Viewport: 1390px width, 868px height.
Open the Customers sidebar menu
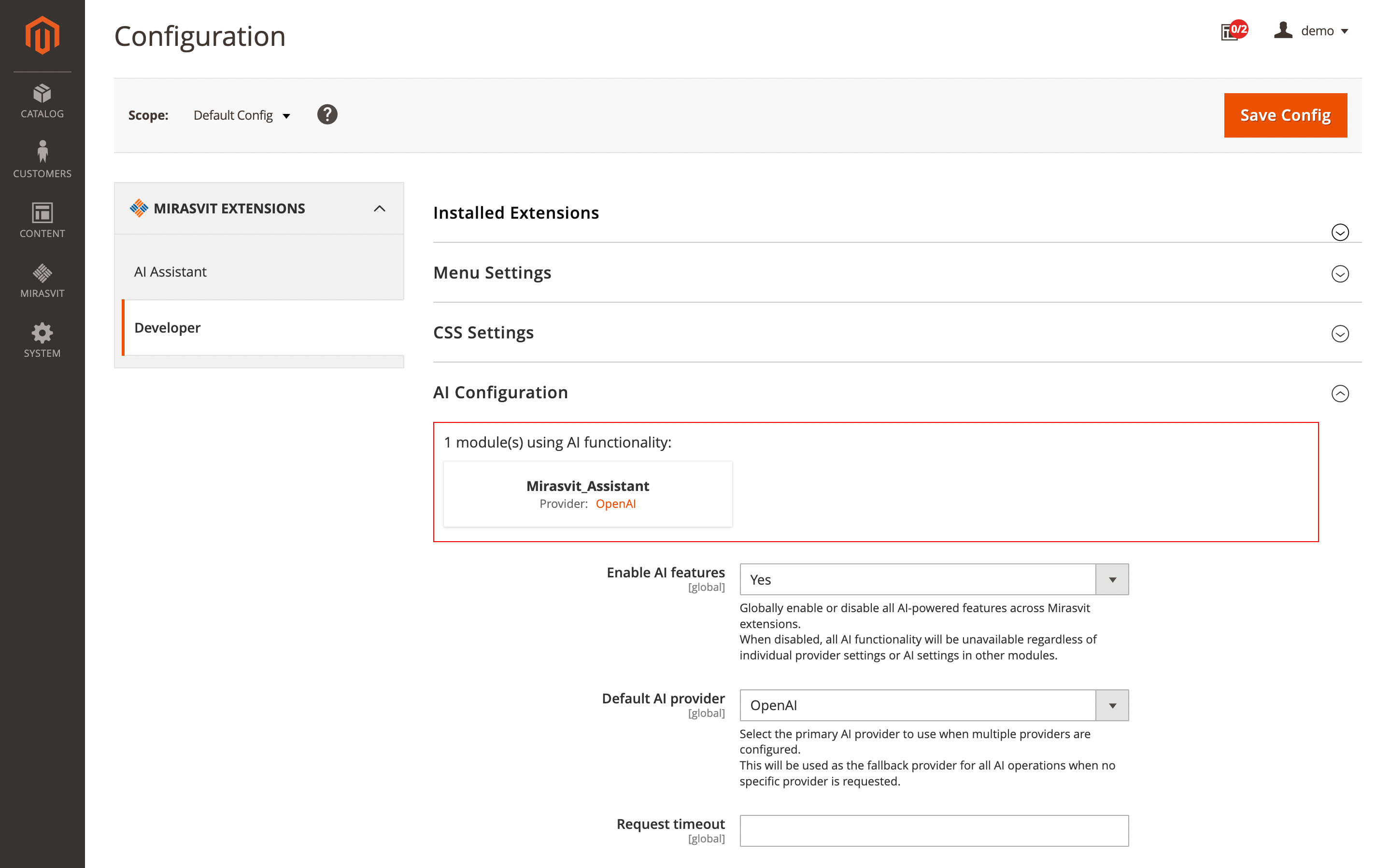(x=42, y=160)
